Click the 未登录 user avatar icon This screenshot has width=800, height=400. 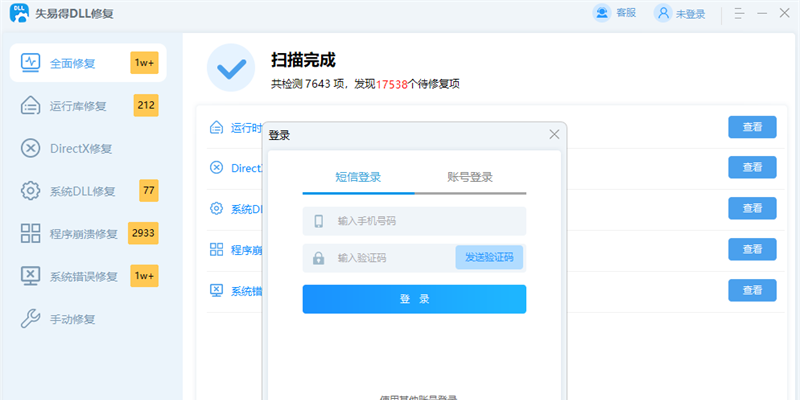663,13
